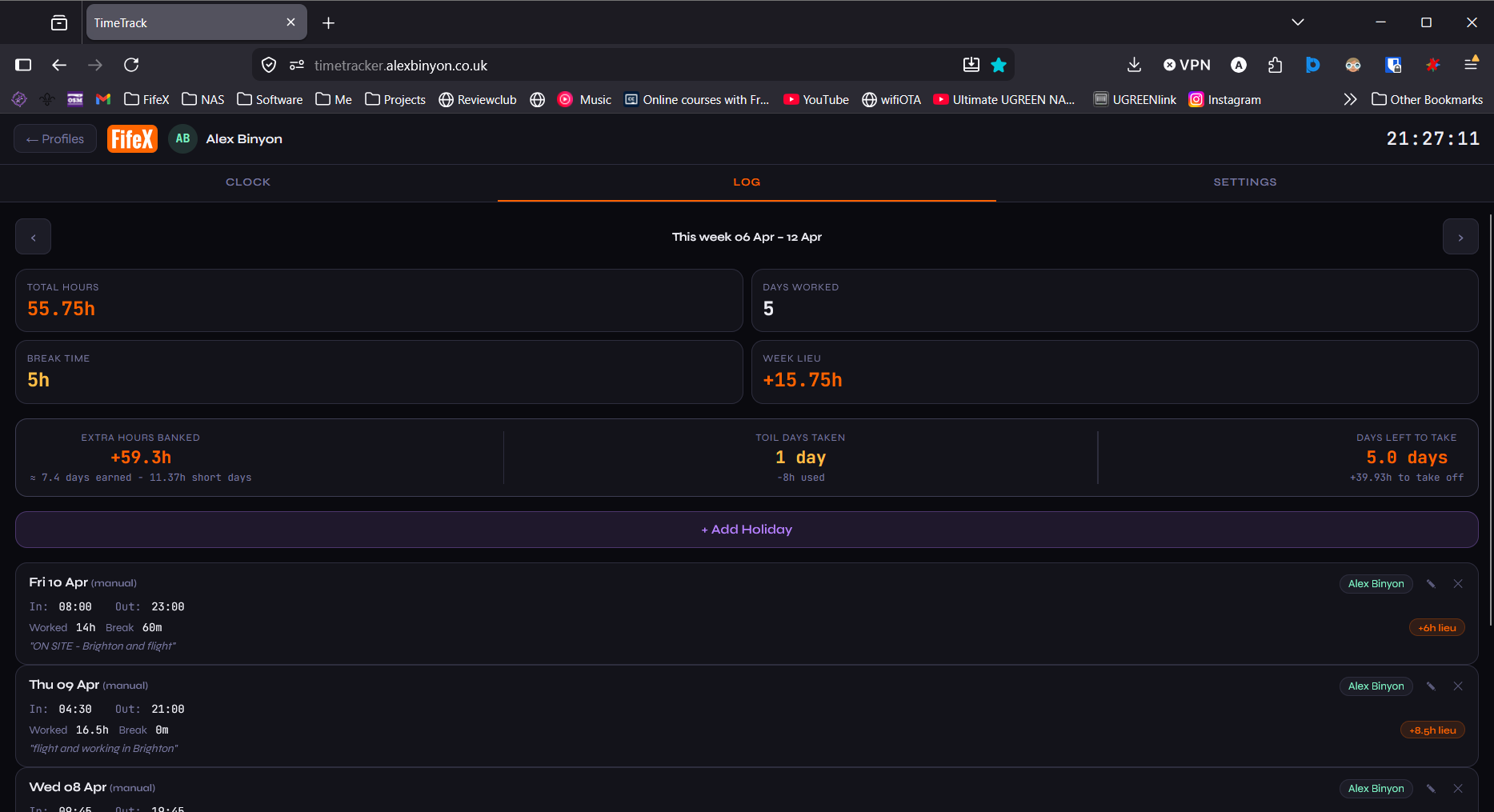Edit the Fri 10 Apr entry with pencil icon

(1431, 583)
